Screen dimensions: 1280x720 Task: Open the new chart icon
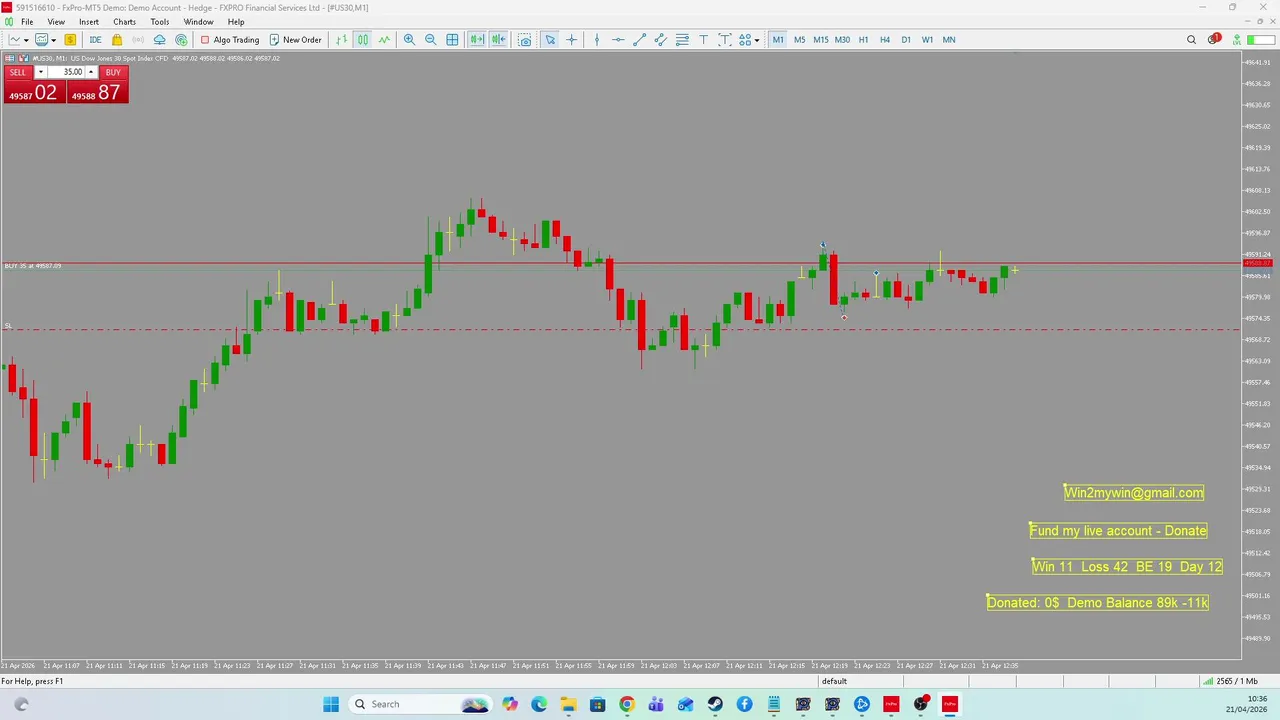(x=14, y=40)
